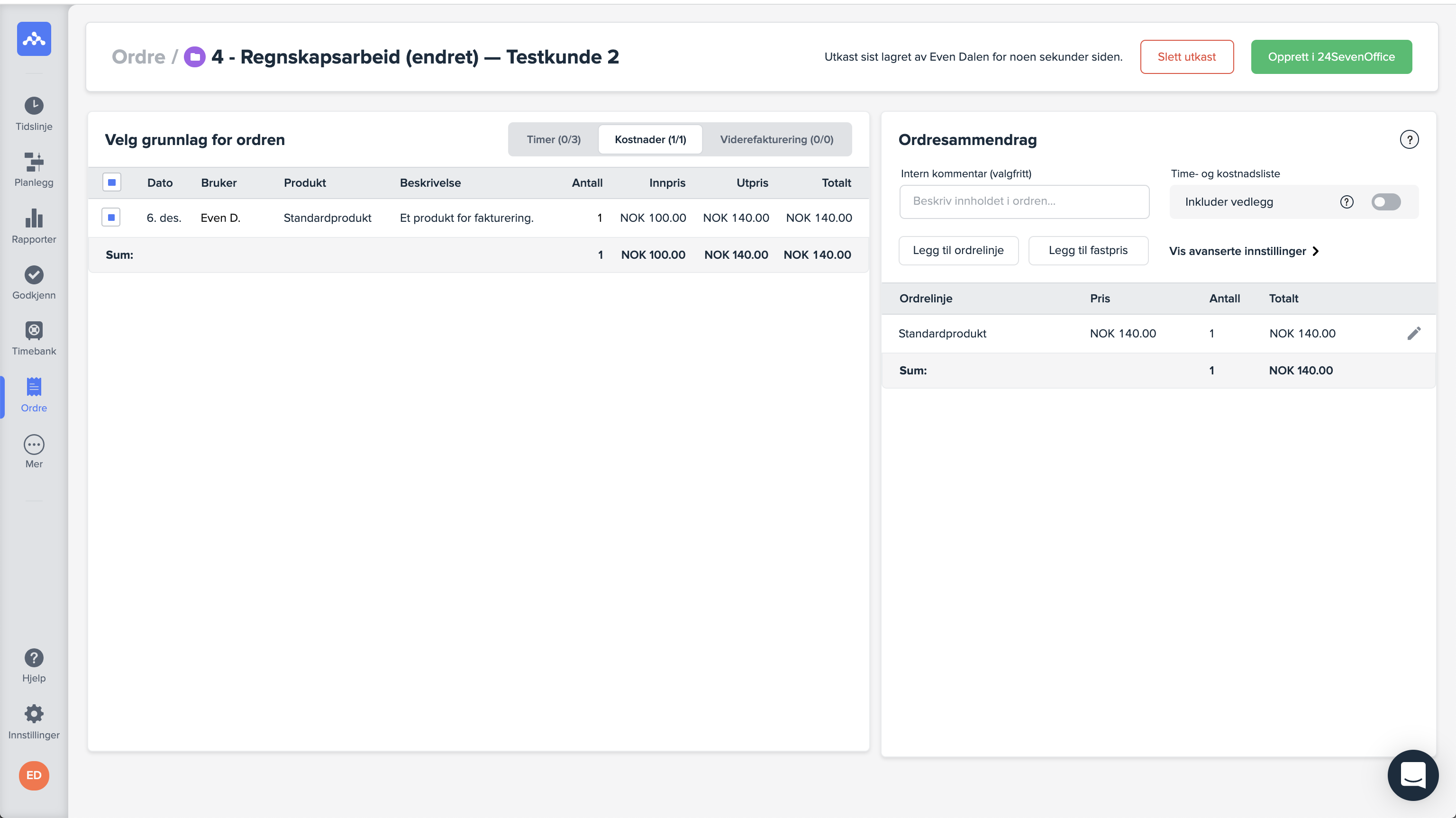The image size is (1456, 818).
Task: Click the Slett utkast button
Action: coord(1186,57)
